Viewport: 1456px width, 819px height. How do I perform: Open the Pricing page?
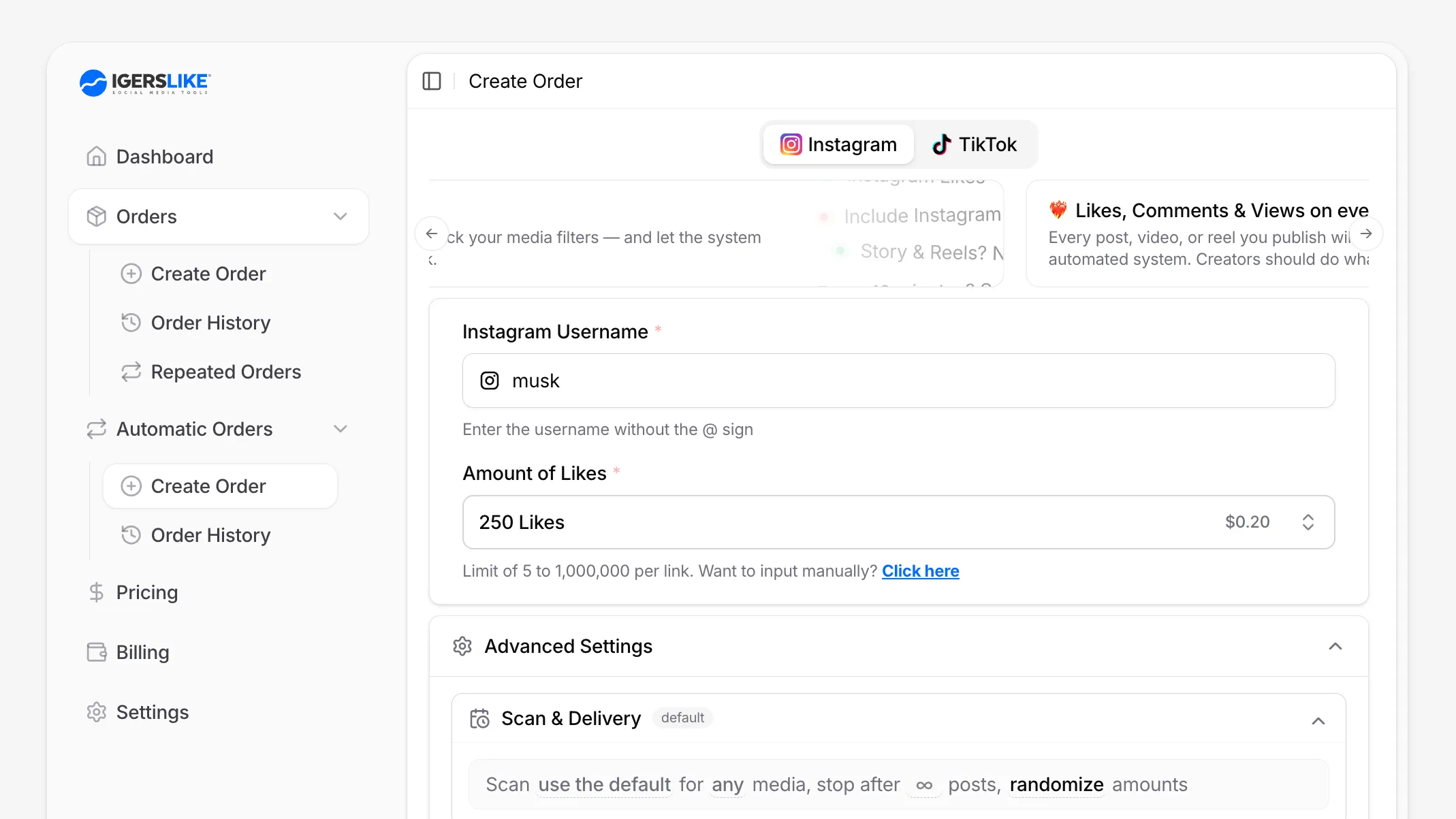click(219, 592)
